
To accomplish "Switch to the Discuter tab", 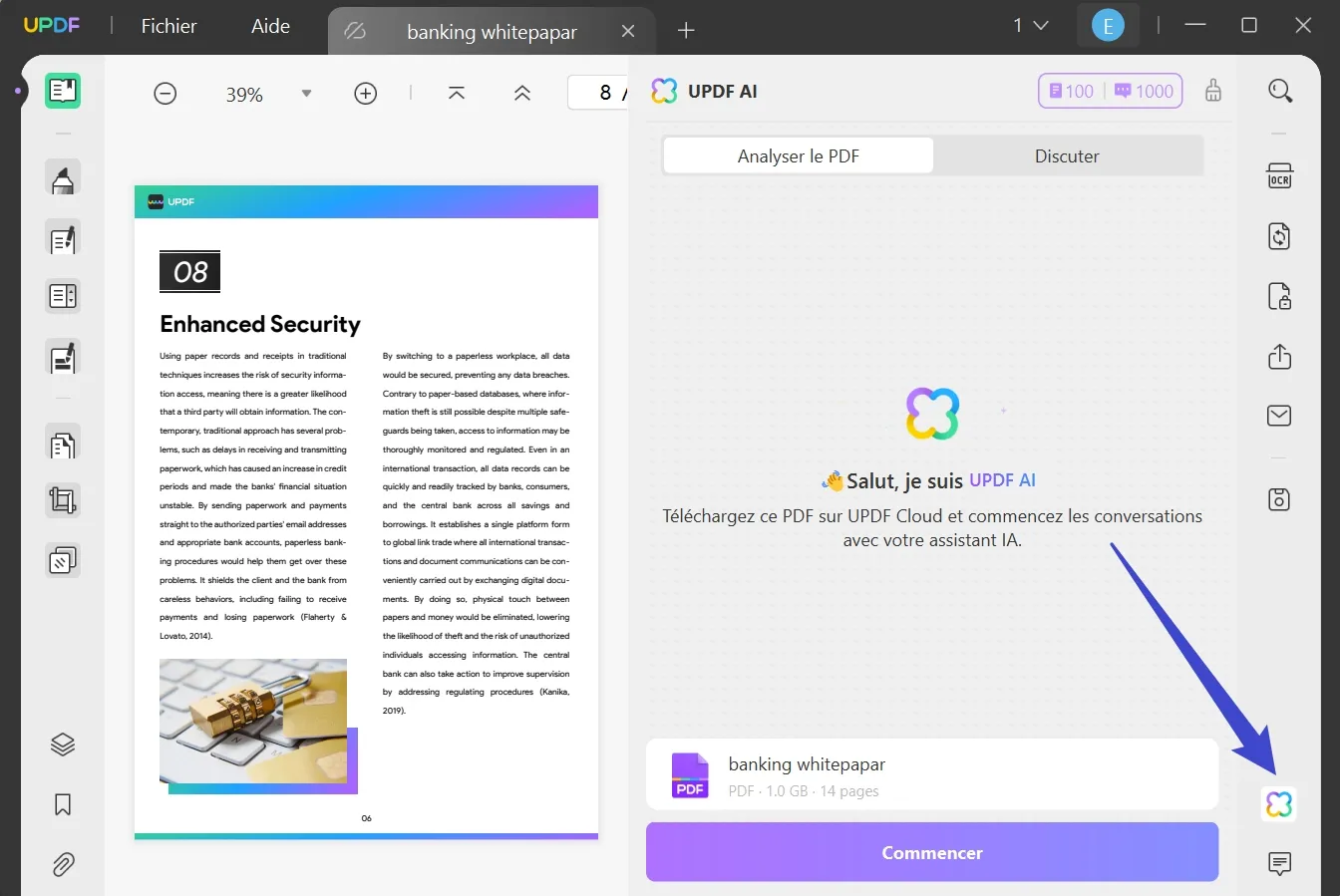I will click(x=1067, y=155).
